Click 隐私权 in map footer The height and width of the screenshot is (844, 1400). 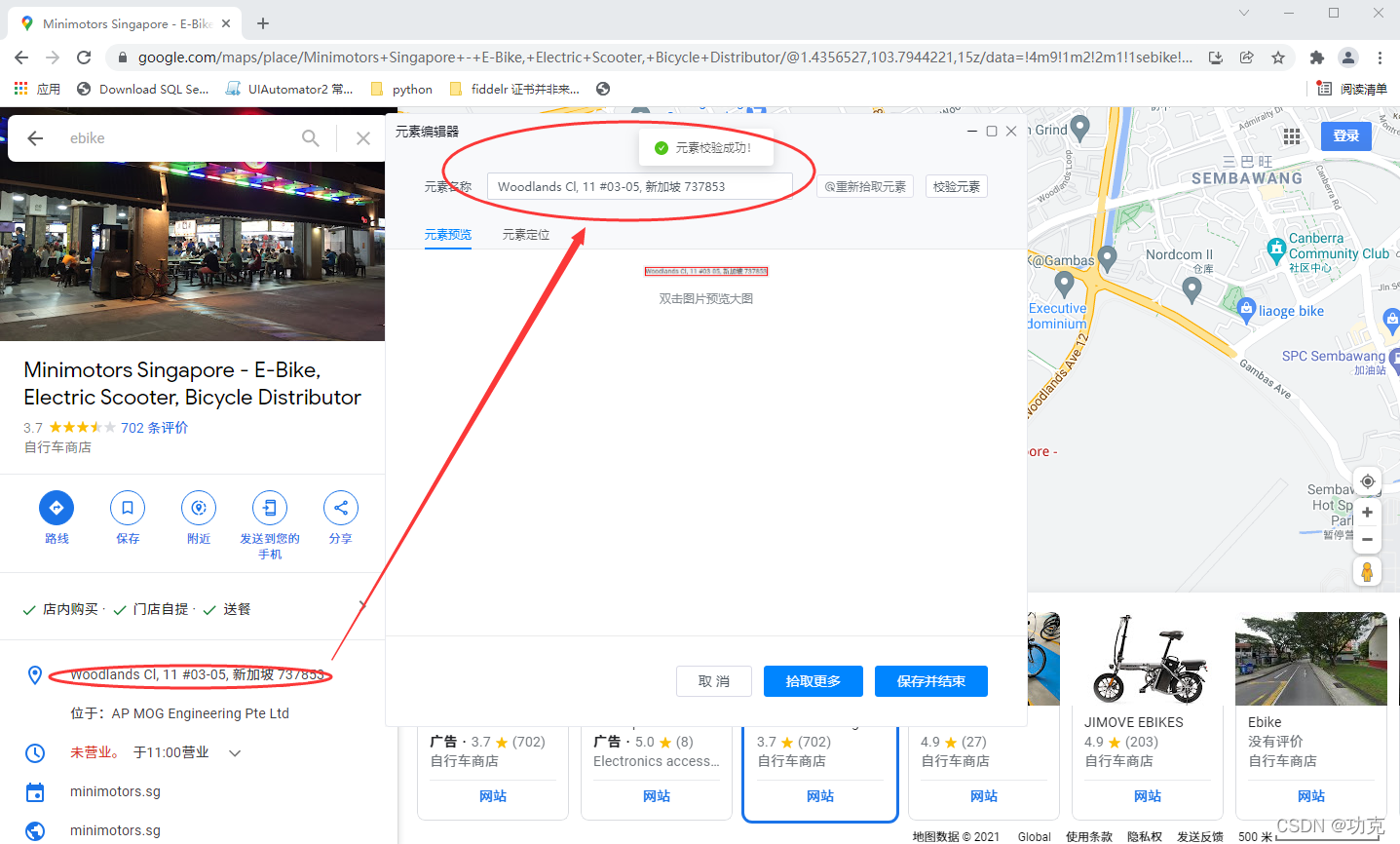click(x=1145, y=836)
